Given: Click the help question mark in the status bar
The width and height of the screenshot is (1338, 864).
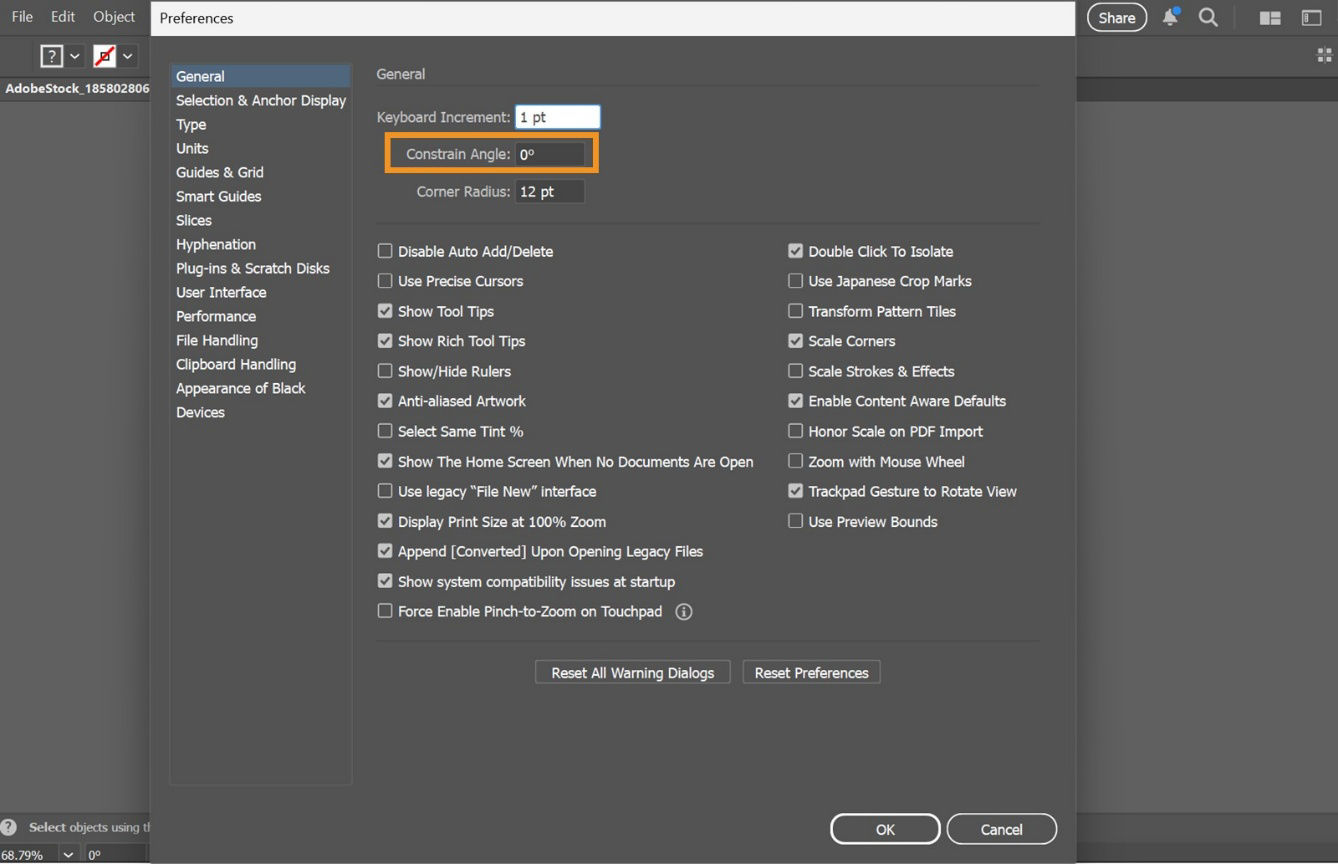Looking at the screenshot, I should pos(9,827).
